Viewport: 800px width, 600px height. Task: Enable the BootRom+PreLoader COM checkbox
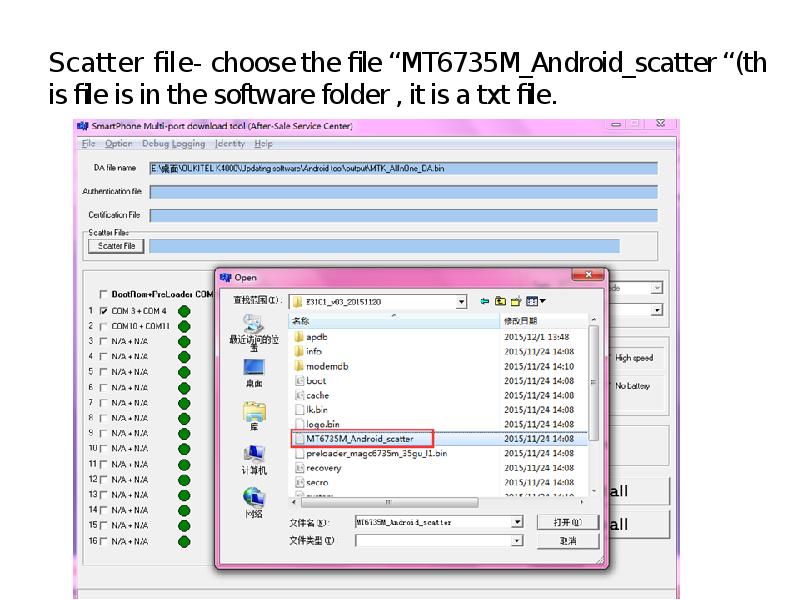tap(103, 295)
